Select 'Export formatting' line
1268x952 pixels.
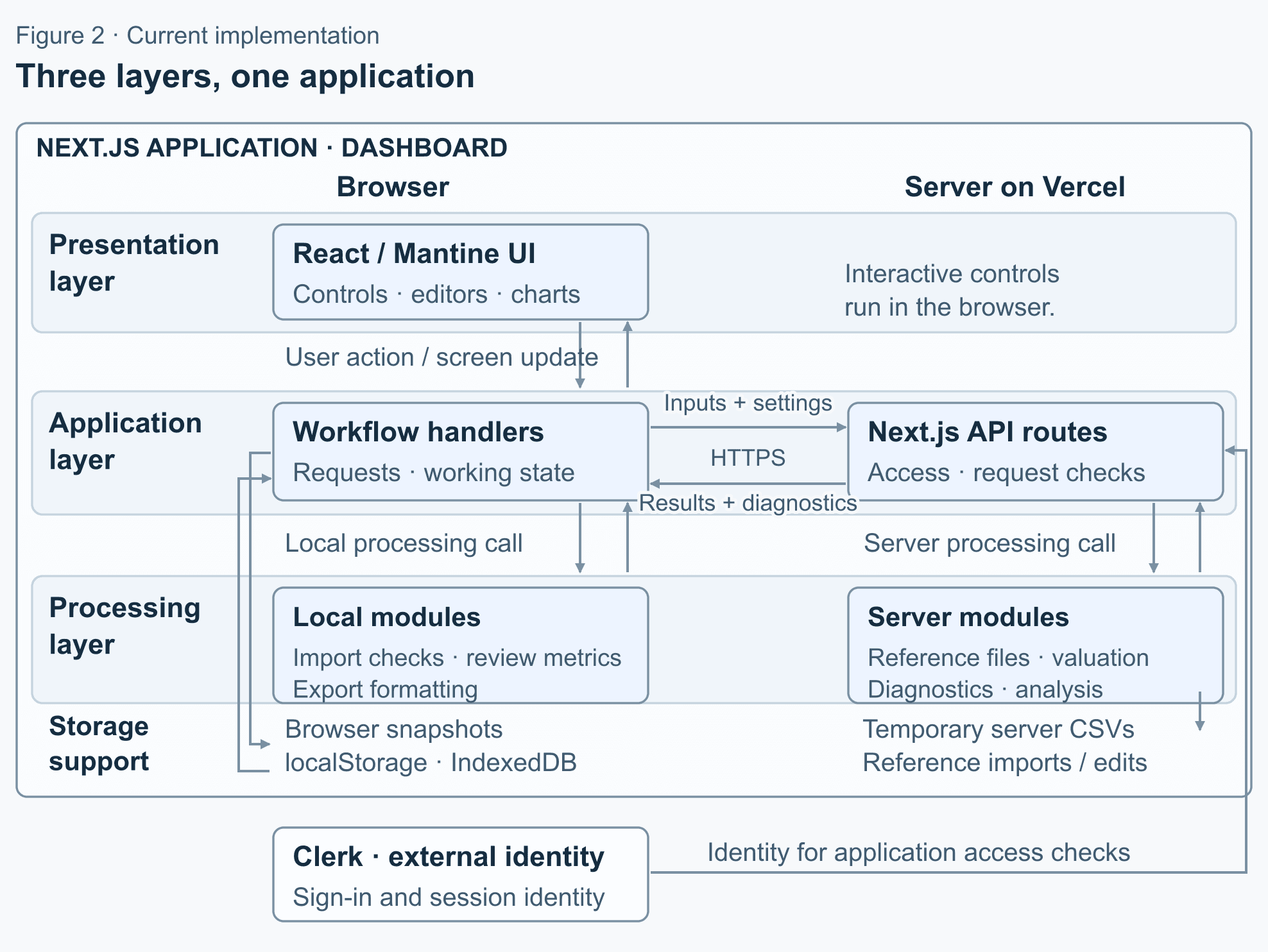click(385, 690)
